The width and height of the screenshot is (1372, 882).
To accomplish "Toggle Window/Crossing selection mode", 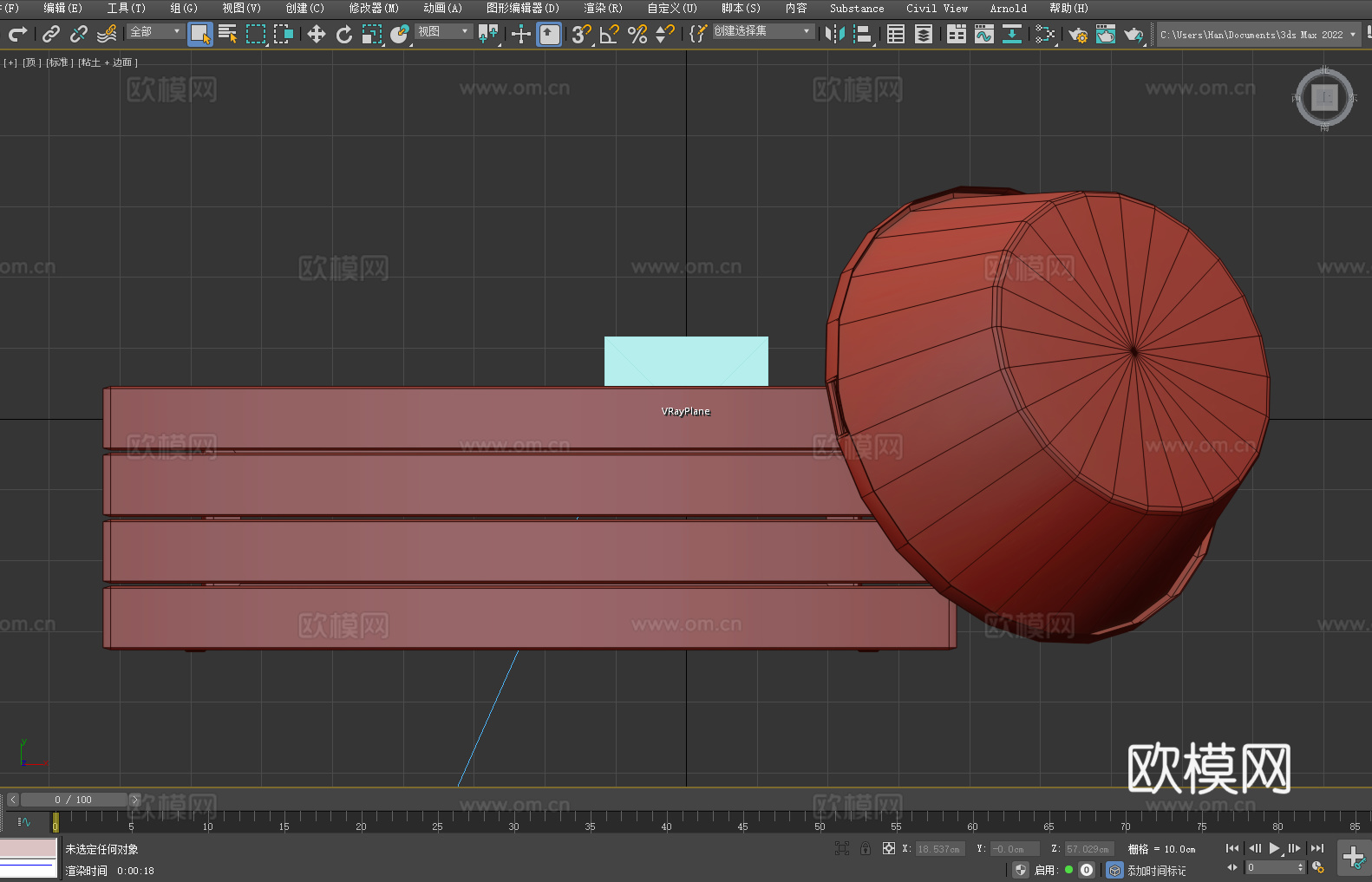I will tap(284, 34).
